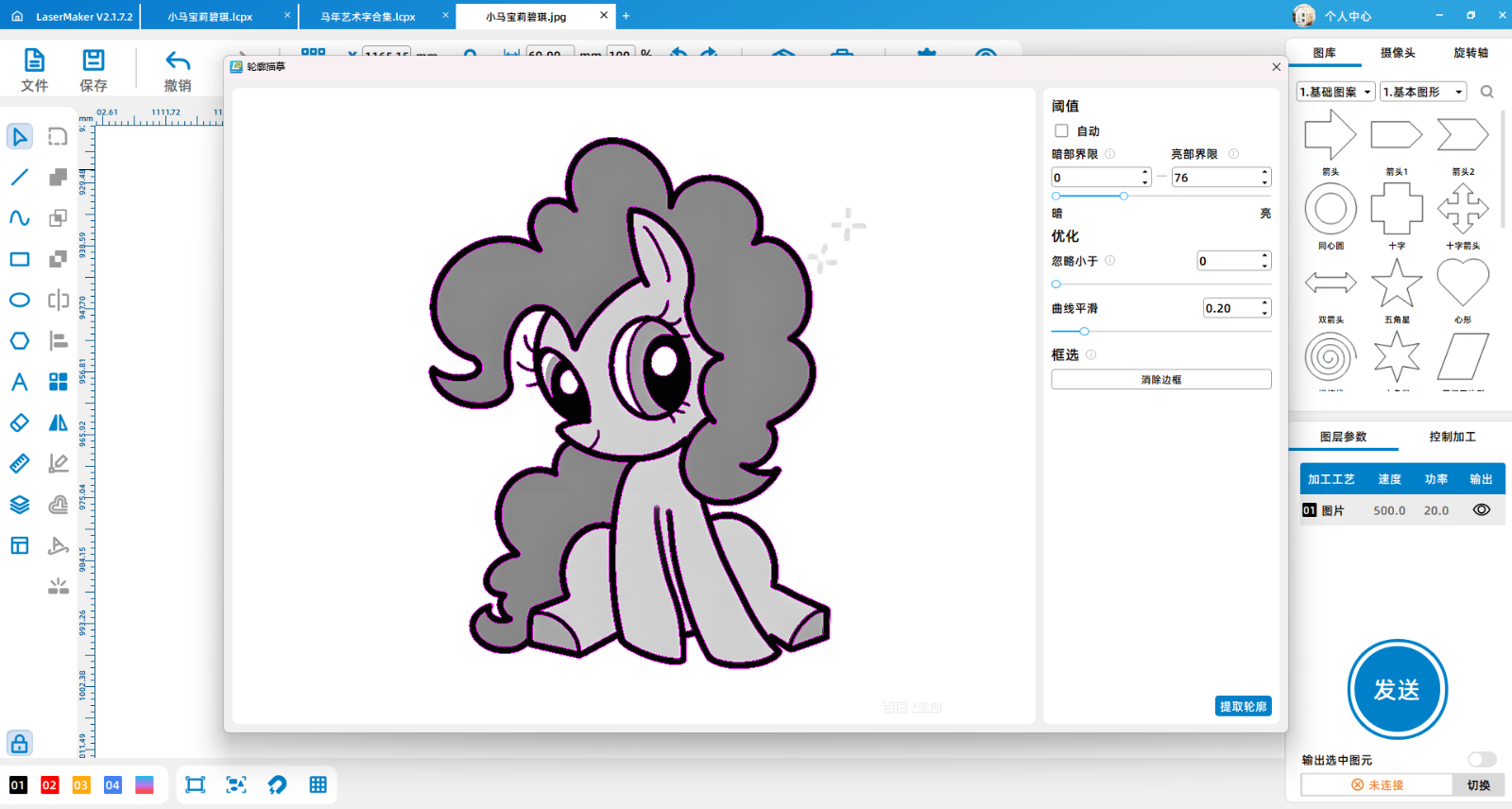This screenshot has height=809, width=1512.
Task: Select the red 02 layer color swatch
Action: pyautogui.click(x=50, y=785)
